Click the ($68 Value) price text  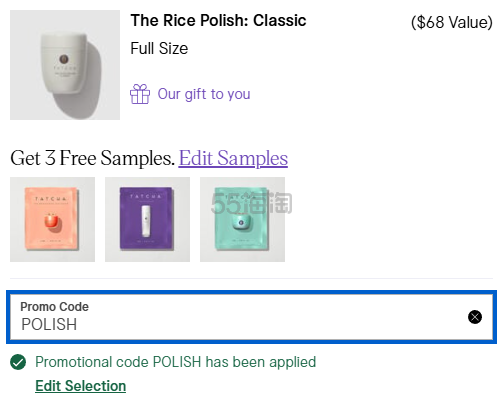point(452,22)
